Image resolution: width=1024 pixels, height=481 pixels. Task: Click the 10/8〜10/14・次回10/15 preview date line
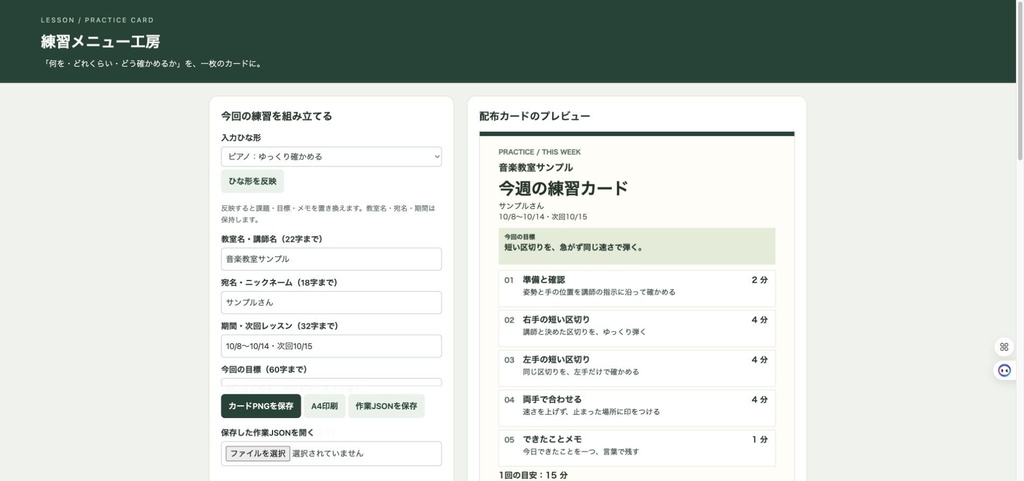point(543,217)
